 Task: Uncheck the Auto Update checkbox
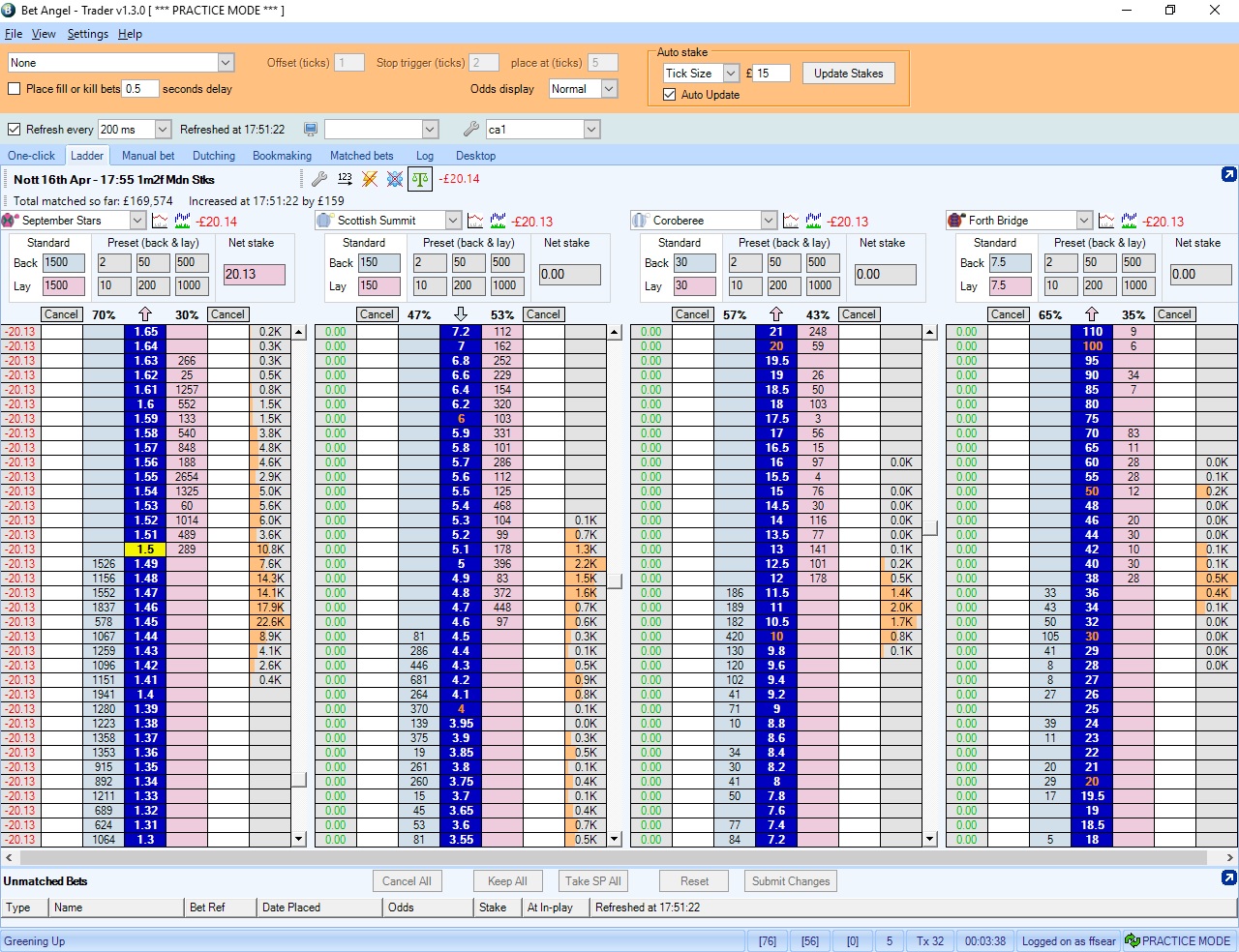(669, 95)
